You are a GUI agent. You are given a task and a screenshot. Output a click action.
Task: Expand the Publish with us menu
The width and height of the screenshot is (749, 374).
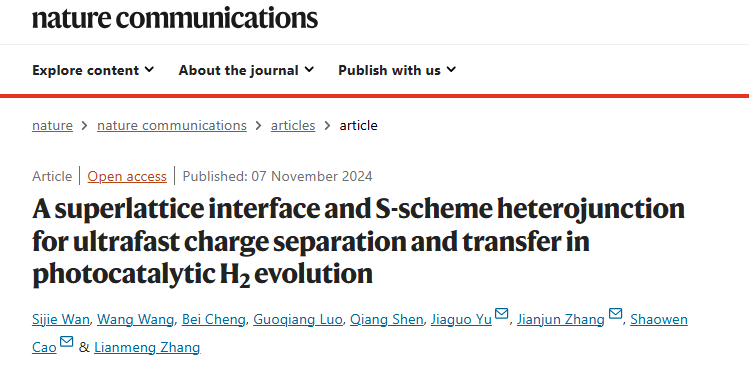coord(397,70)
